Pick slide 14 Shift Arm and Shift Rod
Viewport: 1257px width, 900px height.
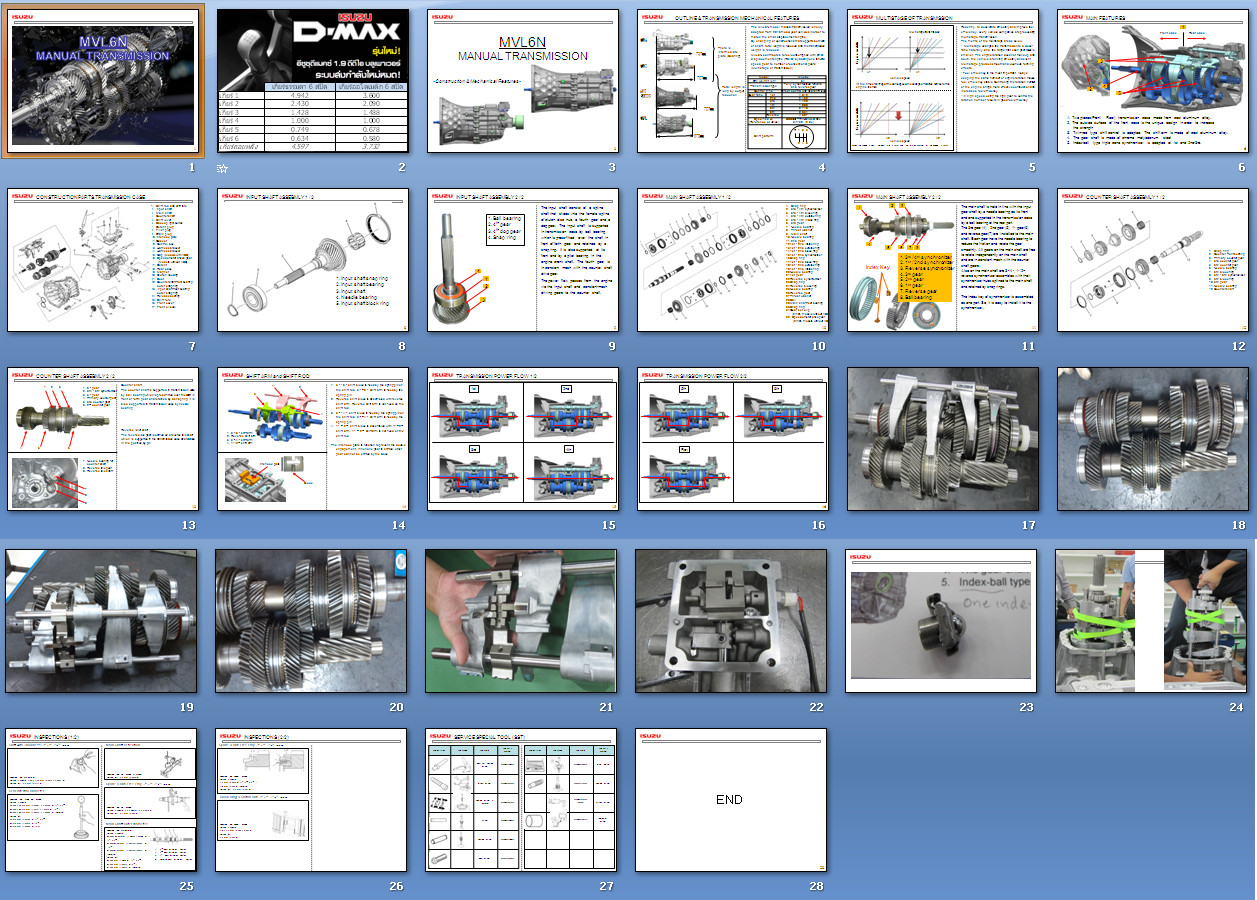(313, 439)
